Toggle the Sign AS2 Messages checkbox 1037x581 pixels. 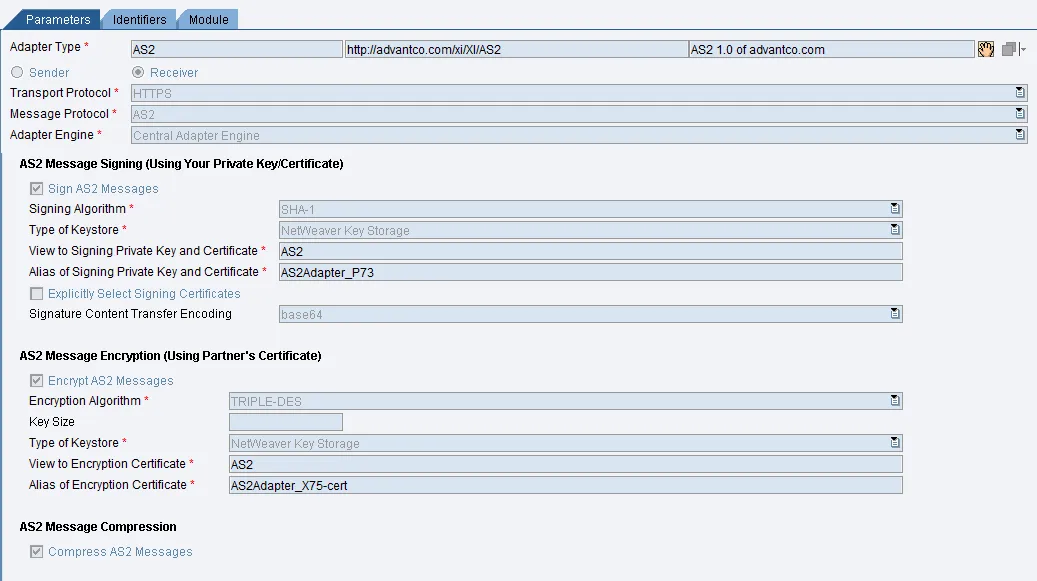36,189
